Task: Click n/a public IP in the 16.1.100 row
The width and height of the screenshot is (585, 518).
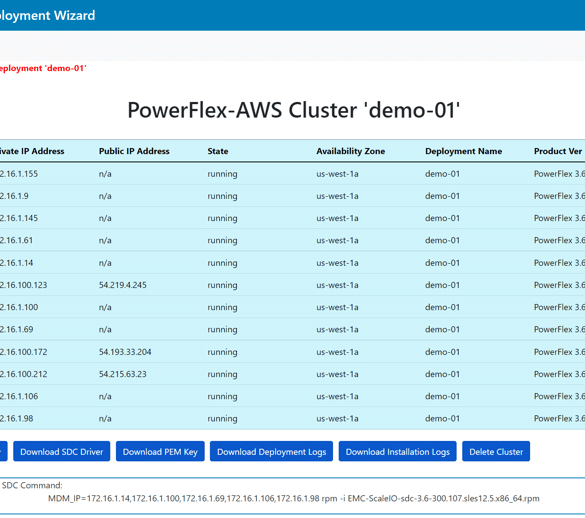Action: coord(105,307)
